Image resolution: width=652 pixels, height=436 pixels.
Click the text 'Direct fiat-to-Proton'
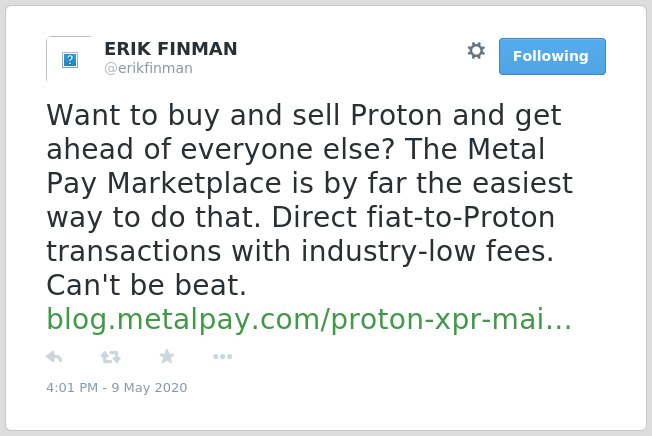(413, 217)
